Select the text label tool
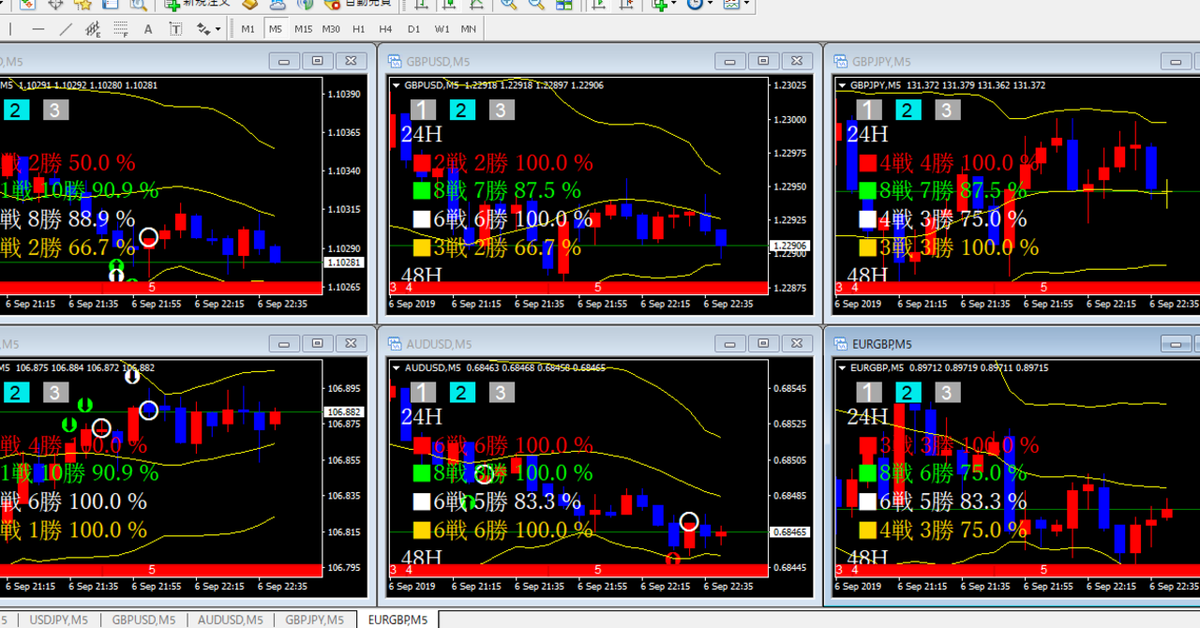 point(176,29)
